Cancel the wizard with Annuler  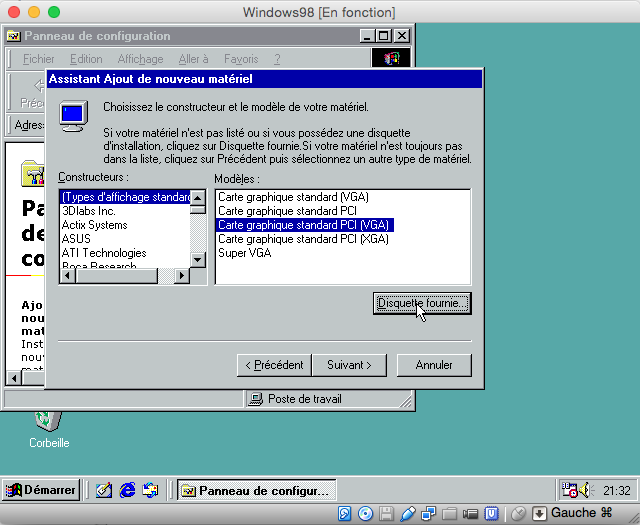434,365
